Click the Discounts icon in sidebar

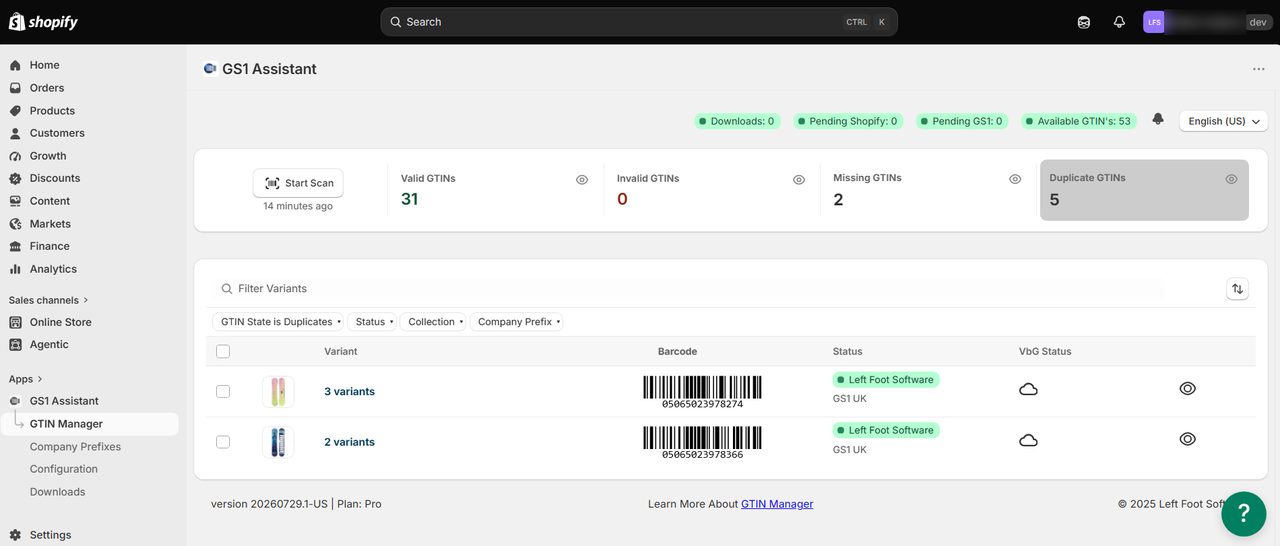point(15,178)
